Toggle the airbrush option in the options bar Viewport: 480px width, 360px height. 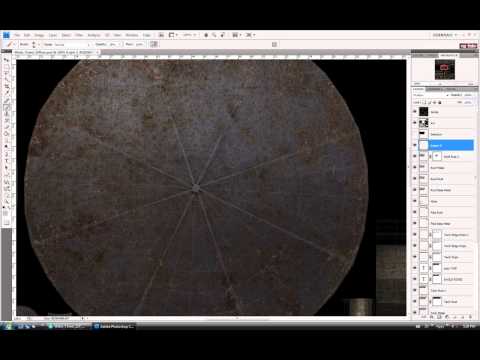154,44
